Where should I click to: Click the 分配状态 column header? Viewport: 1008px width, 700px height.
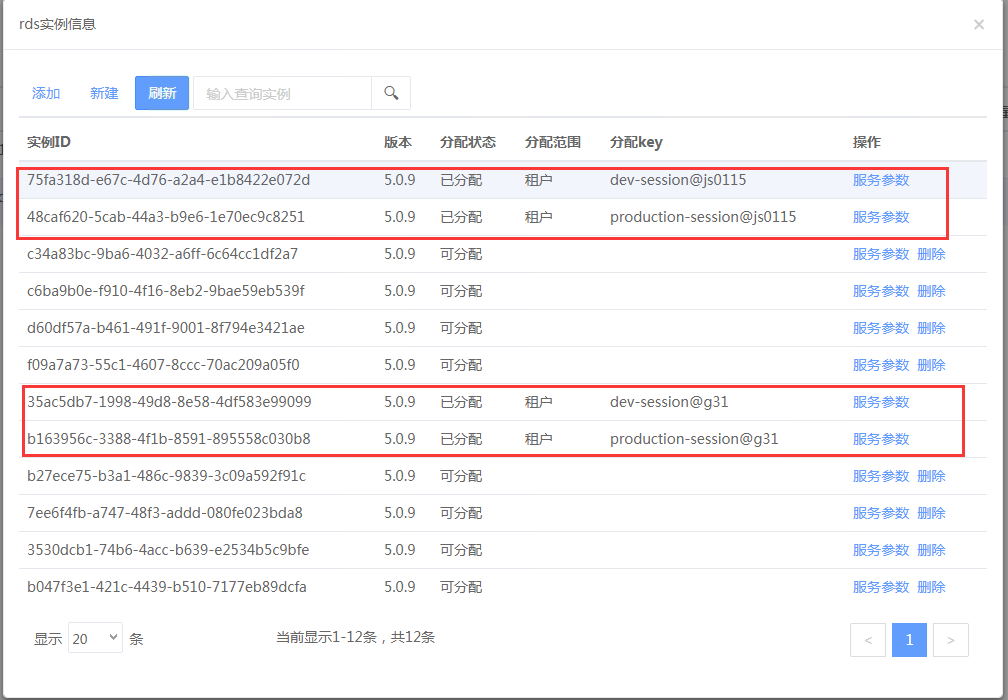(x=468, y=142)
